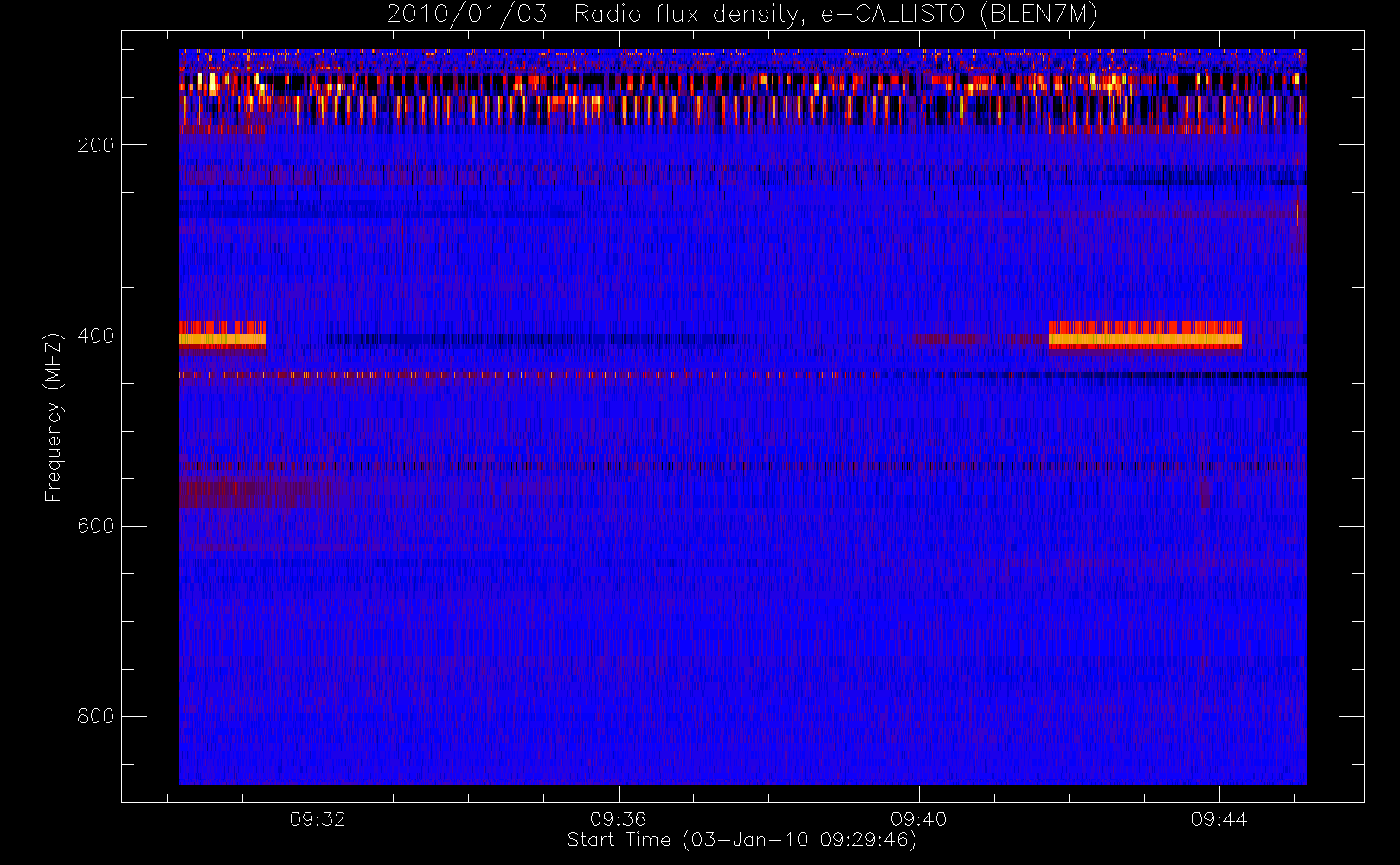Click the 800 frequency tick label
Image resolution: width=1400 pixels, height=865 pixels.
(95, 716)
